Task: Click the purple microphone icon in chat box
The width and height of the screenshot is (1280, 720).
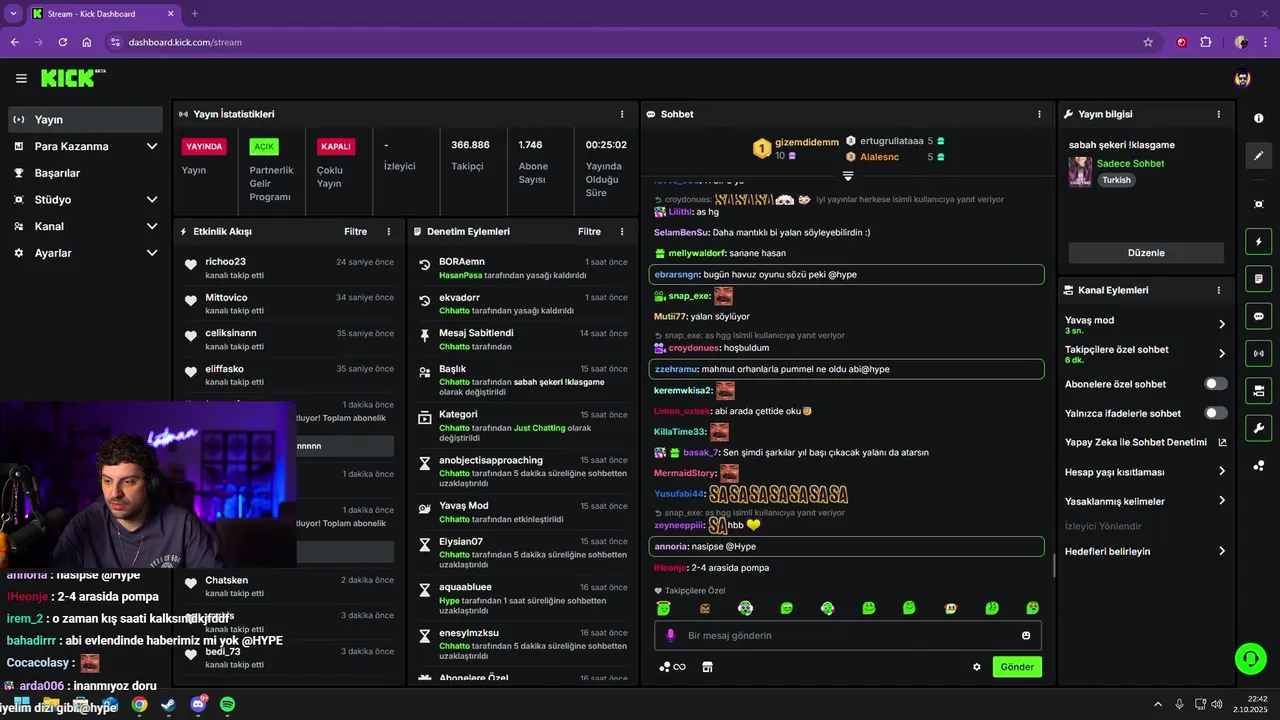Action: [670, 635]
